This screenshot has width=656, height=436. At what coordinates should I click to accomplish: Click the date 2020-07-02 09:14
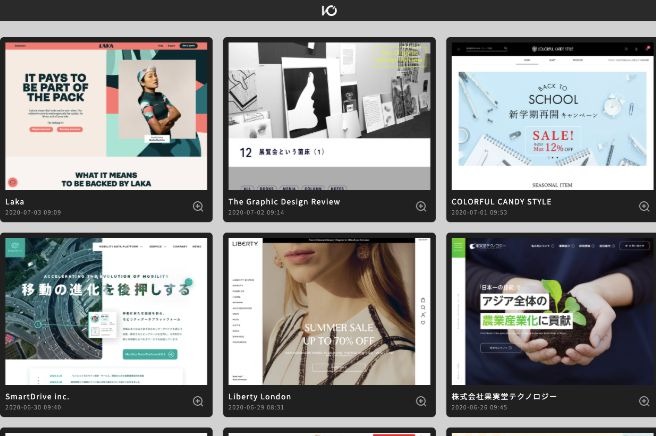click(x=256, y=213)
